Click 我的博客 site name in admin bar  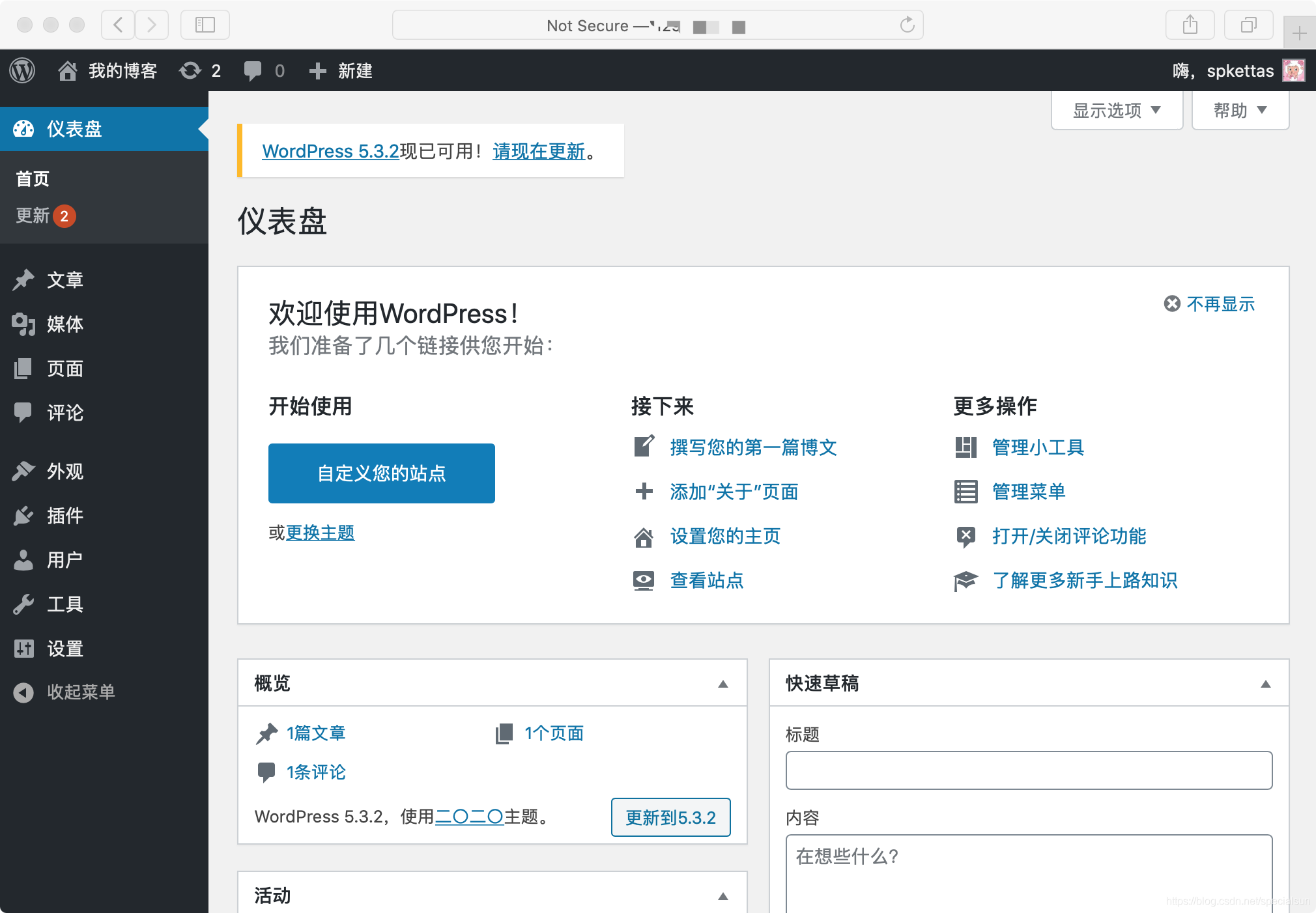pyautogui.click(x=123, y=70)
